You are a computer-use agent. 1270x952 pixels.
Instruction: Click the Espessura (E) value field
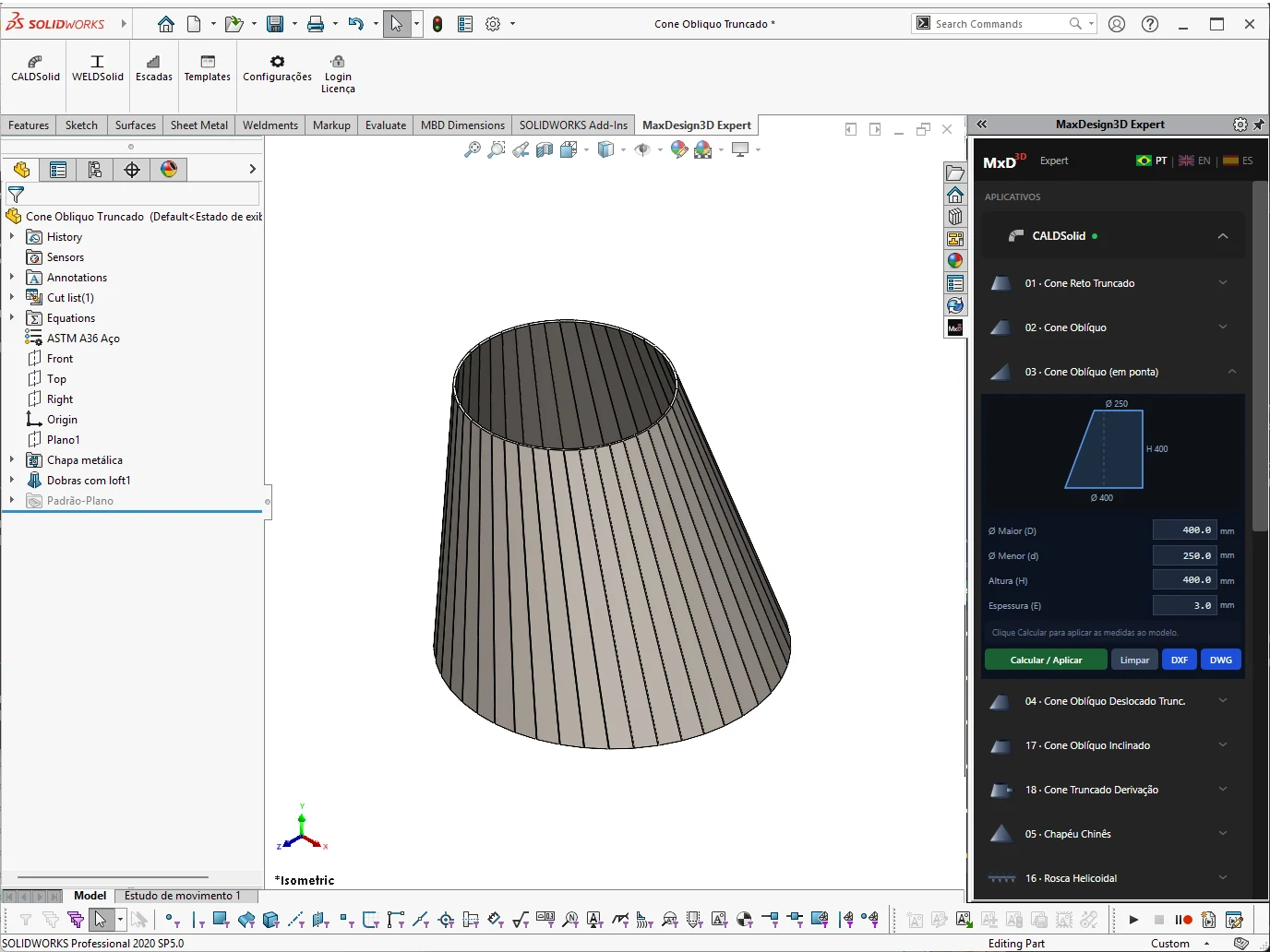click(1185, 605)
